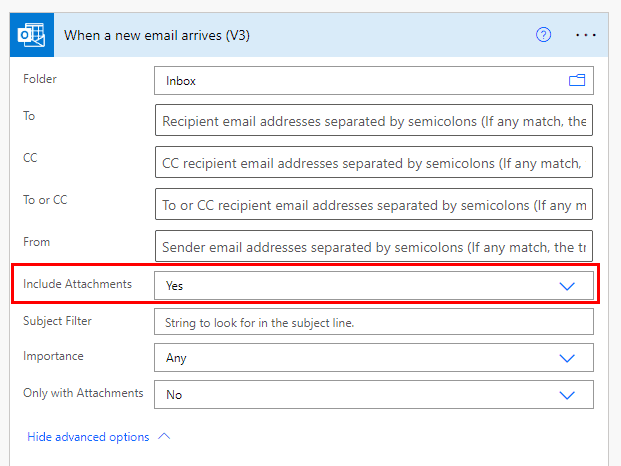Viewport: 621px width, 466px height.
Task: Click the folder picker icon in Folder field
Action: (x=577, y=80)
